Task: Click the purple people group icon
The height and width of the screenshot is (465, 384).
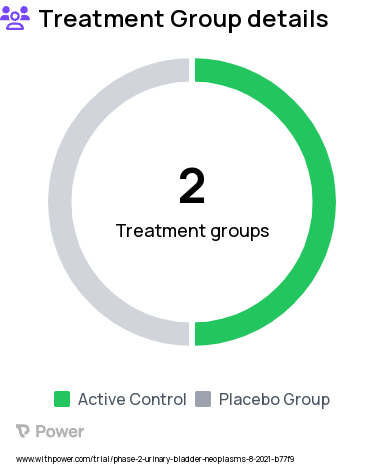Action: click(x=15, y=18)
